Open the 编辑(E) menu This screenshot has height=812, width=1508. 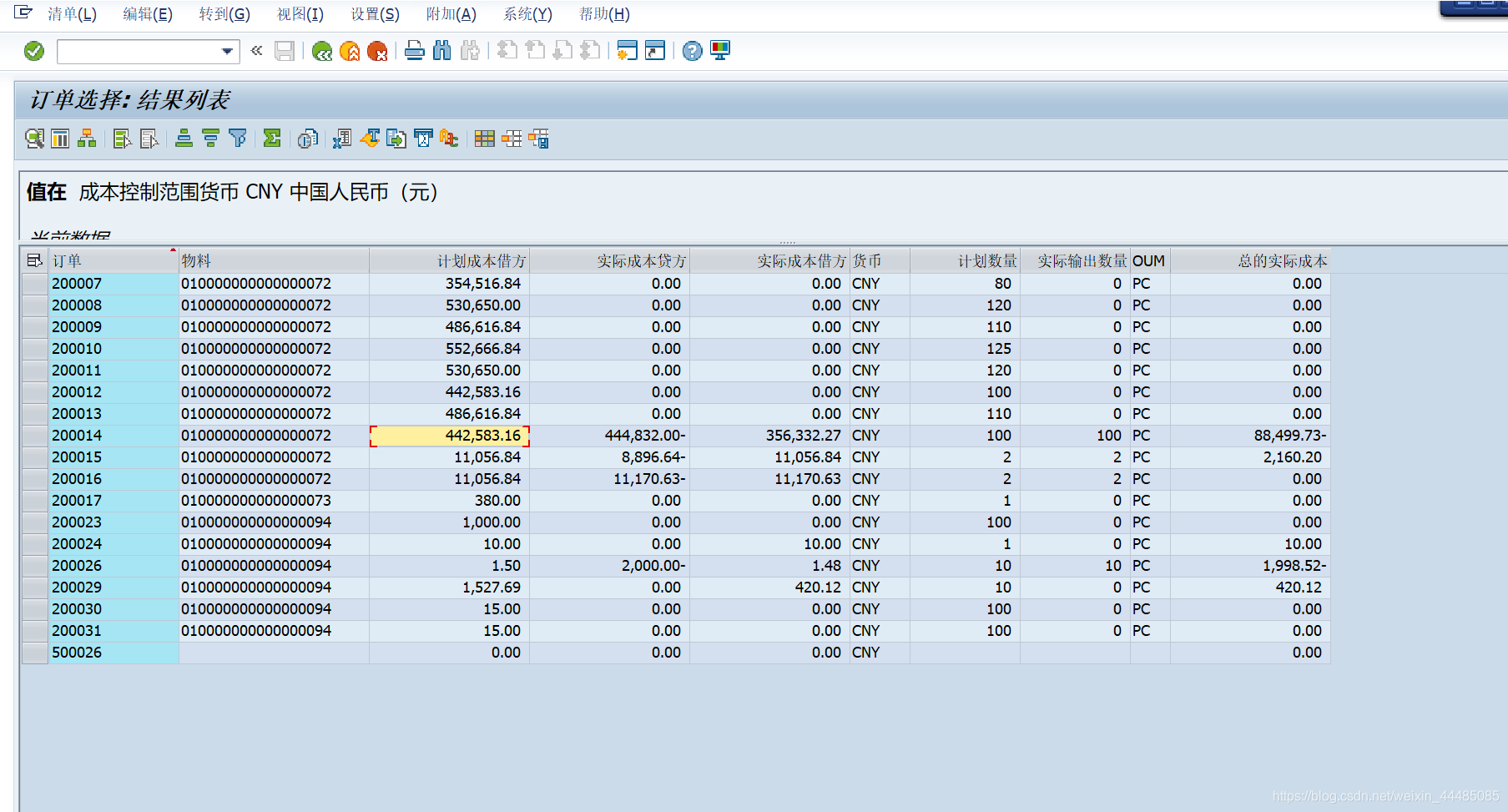coord(148,14)
